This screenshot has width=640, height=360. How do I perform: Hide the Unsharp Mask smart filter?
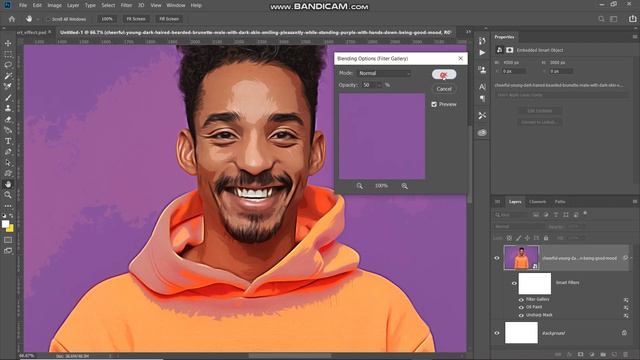(521, 315)
